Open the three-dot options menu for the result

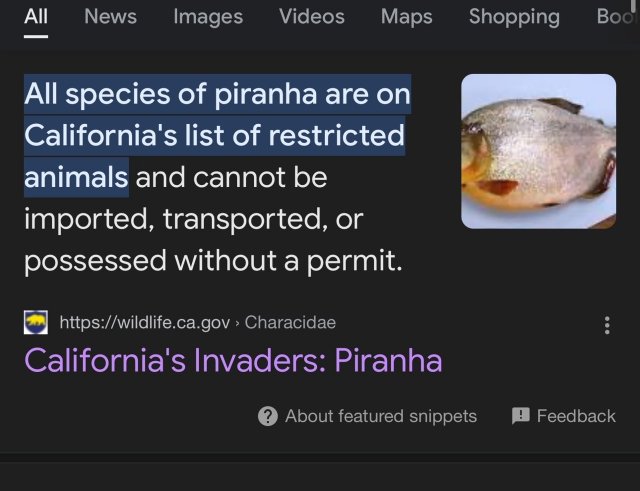click(x=606, y=325)
